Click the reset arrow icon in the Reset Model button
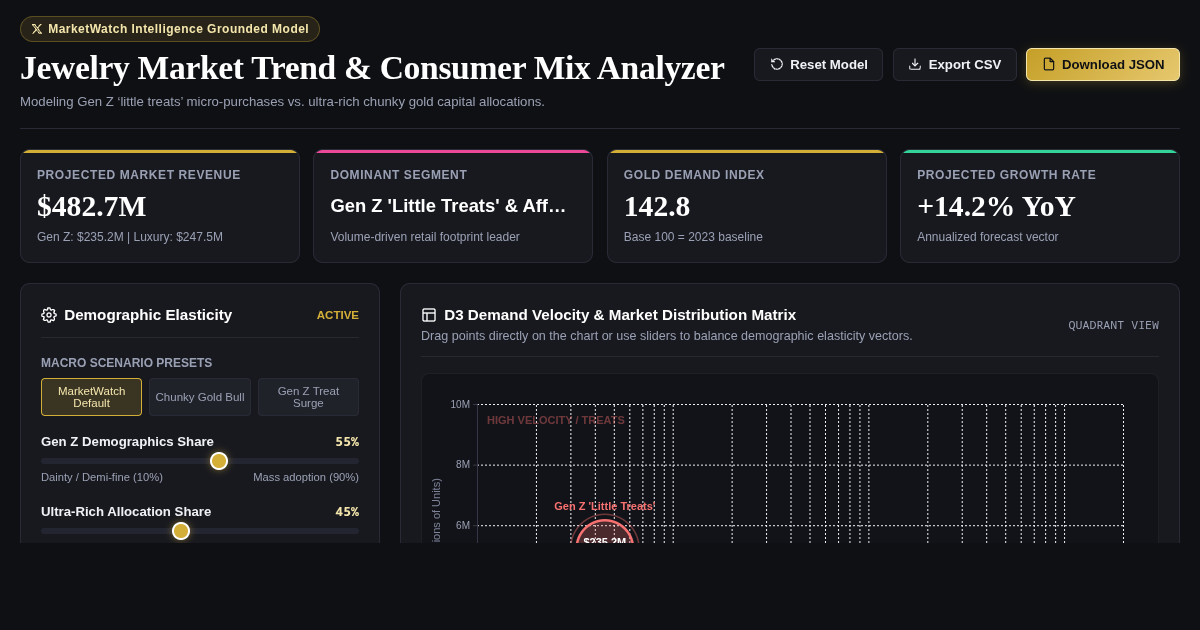This screenshot has height=630, width=1200. [777, 64]
